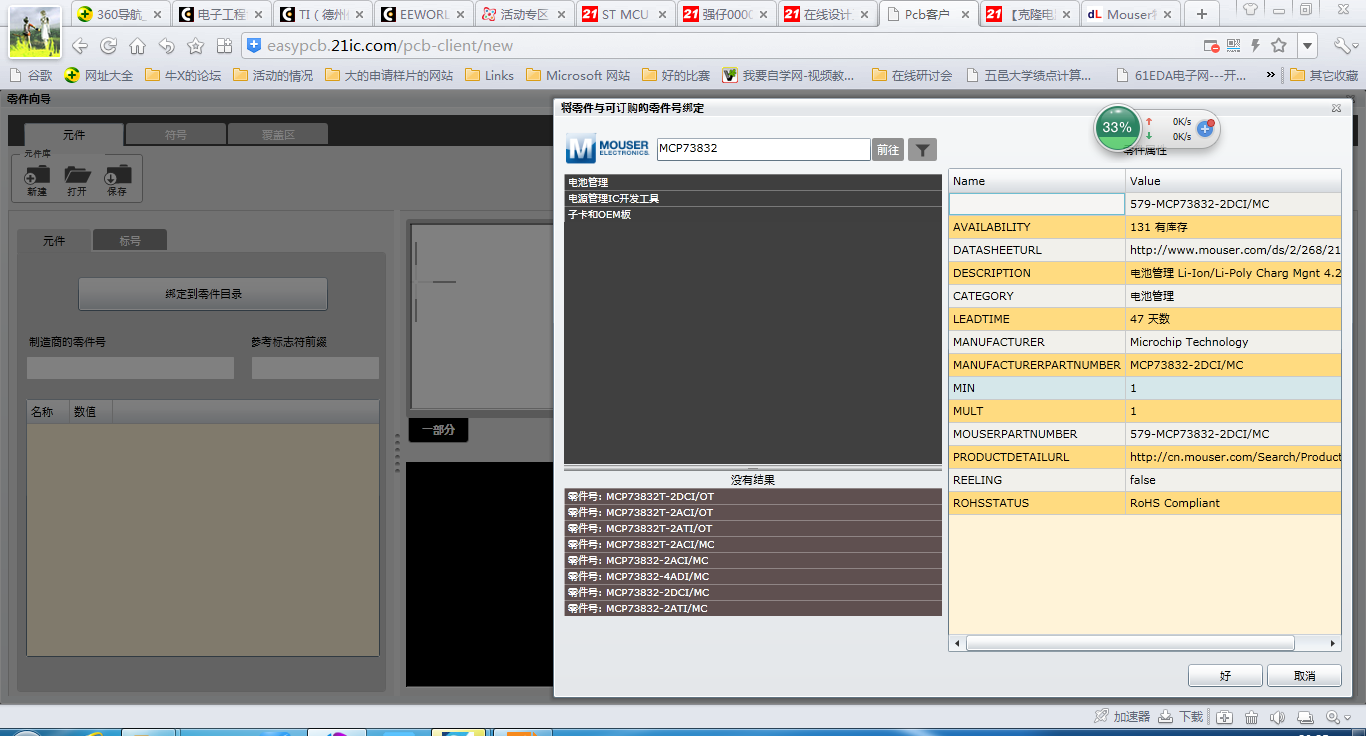Image resolution: width=1366 pixels, height=736 pixels.
Task: Switch to the 符号 tab
Action: pyautogui.click(x=176, y=135)
